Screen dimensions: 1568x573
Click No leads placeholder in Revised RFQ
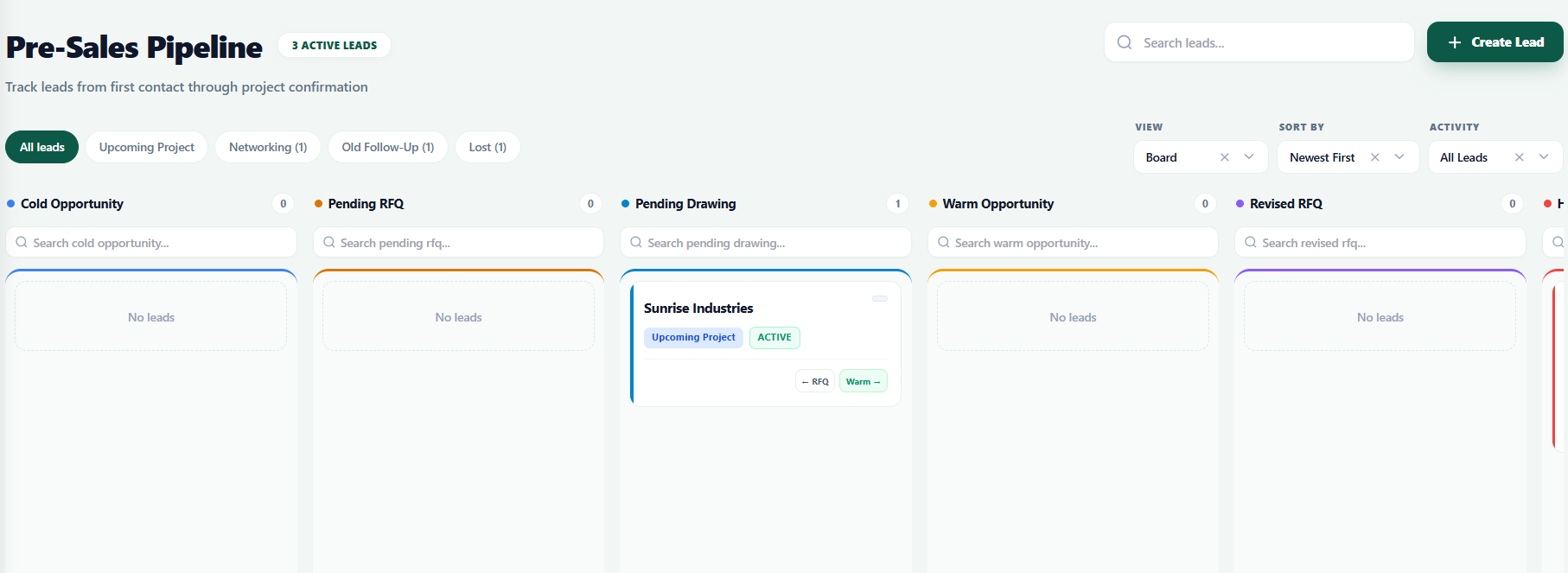[x=1380, y=317]
